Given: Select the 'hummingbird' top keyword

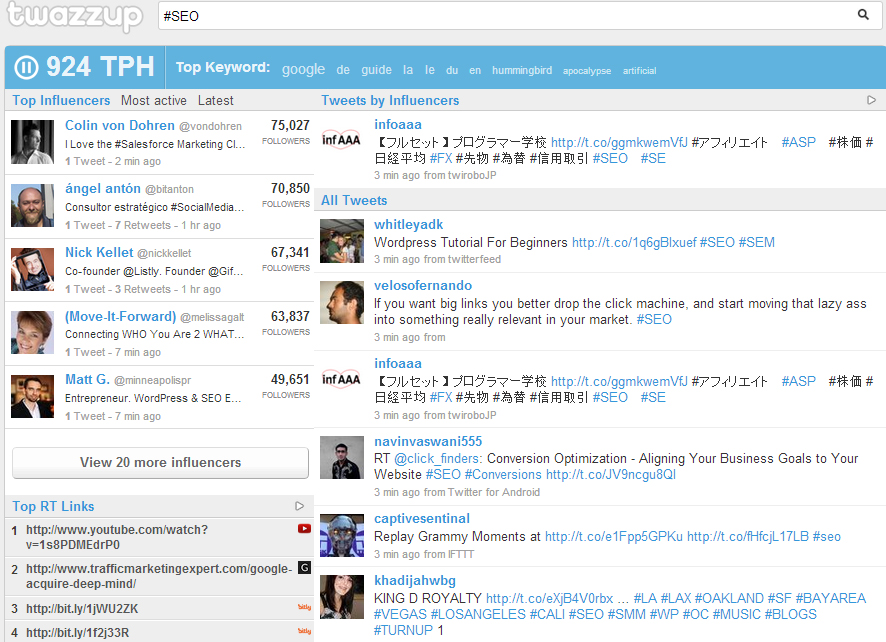Looking at the screenshot, I should tap(522, 70).
